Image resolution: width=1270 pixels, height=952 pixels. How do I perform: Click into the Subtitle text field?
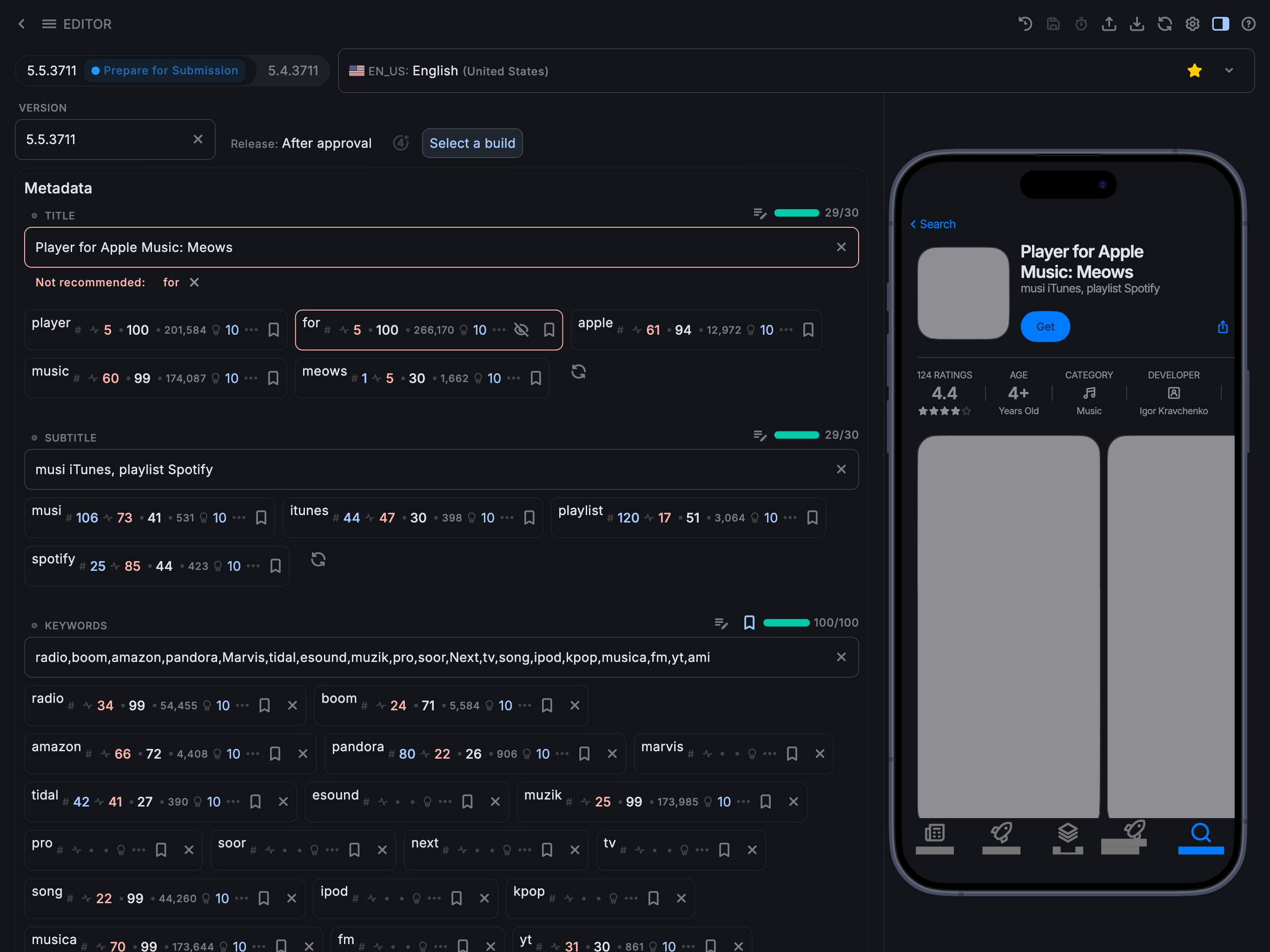(x=425, y=469)
